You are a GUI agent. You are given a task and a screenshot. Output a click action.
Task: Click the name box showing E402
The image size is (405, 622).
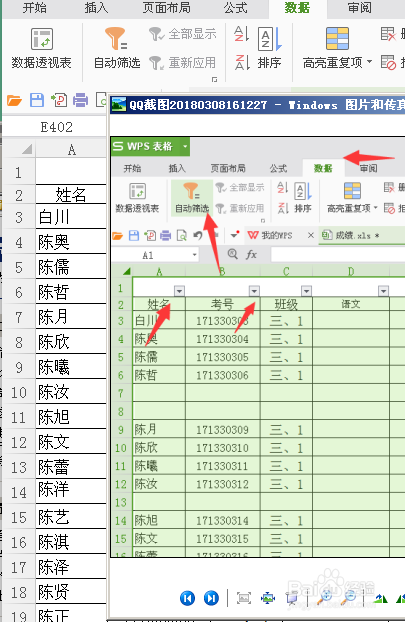56,127
